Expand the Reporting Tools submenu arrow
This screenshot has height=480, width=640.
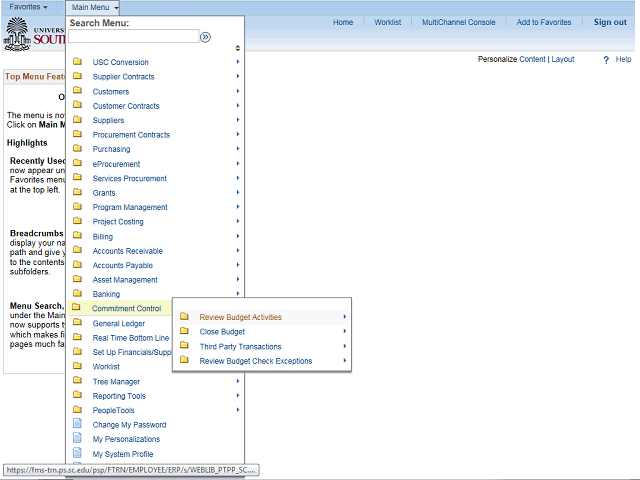[x=238, y=396]
